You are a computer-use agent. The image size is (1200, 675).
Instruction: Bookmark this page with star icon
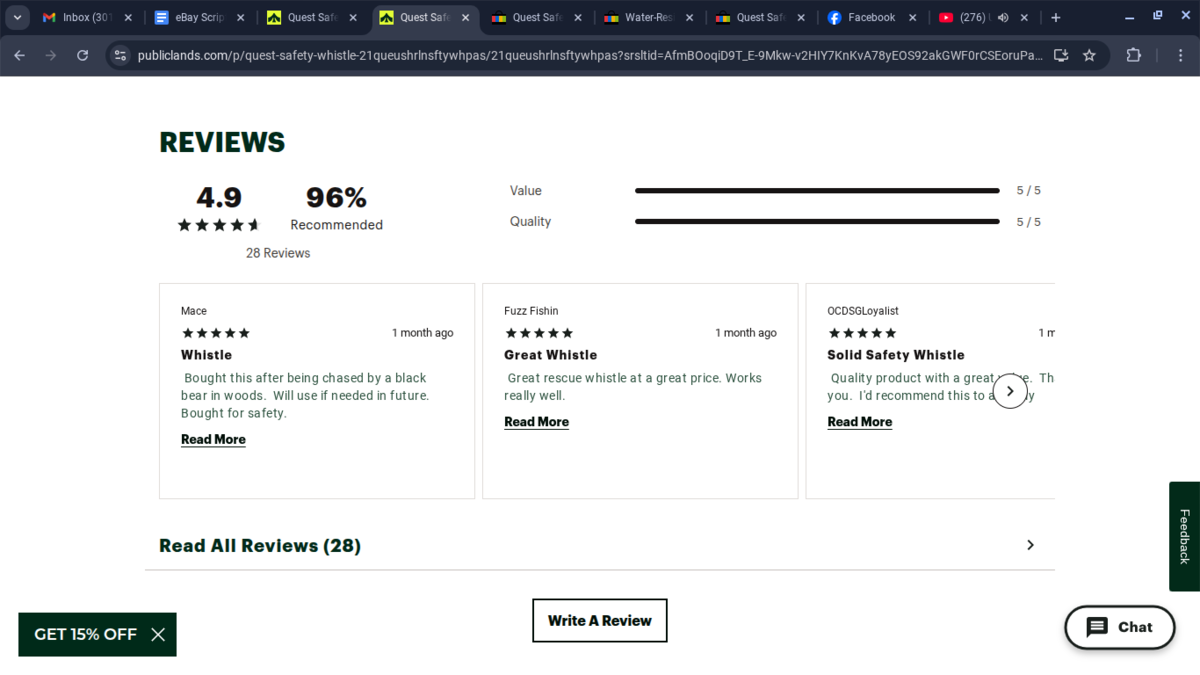[1089, 55]
